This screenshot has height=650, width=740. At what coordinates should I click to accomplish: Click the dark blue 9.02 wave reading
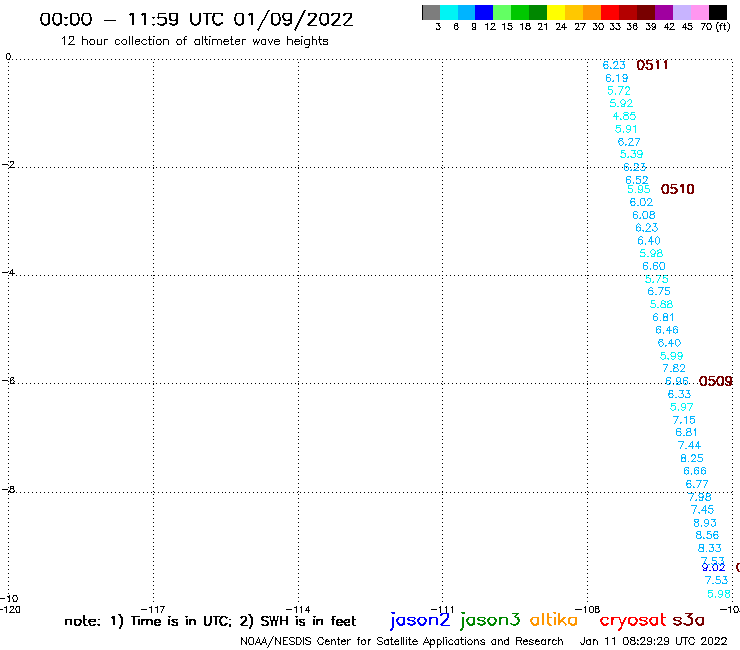click(x=713, y=567)
